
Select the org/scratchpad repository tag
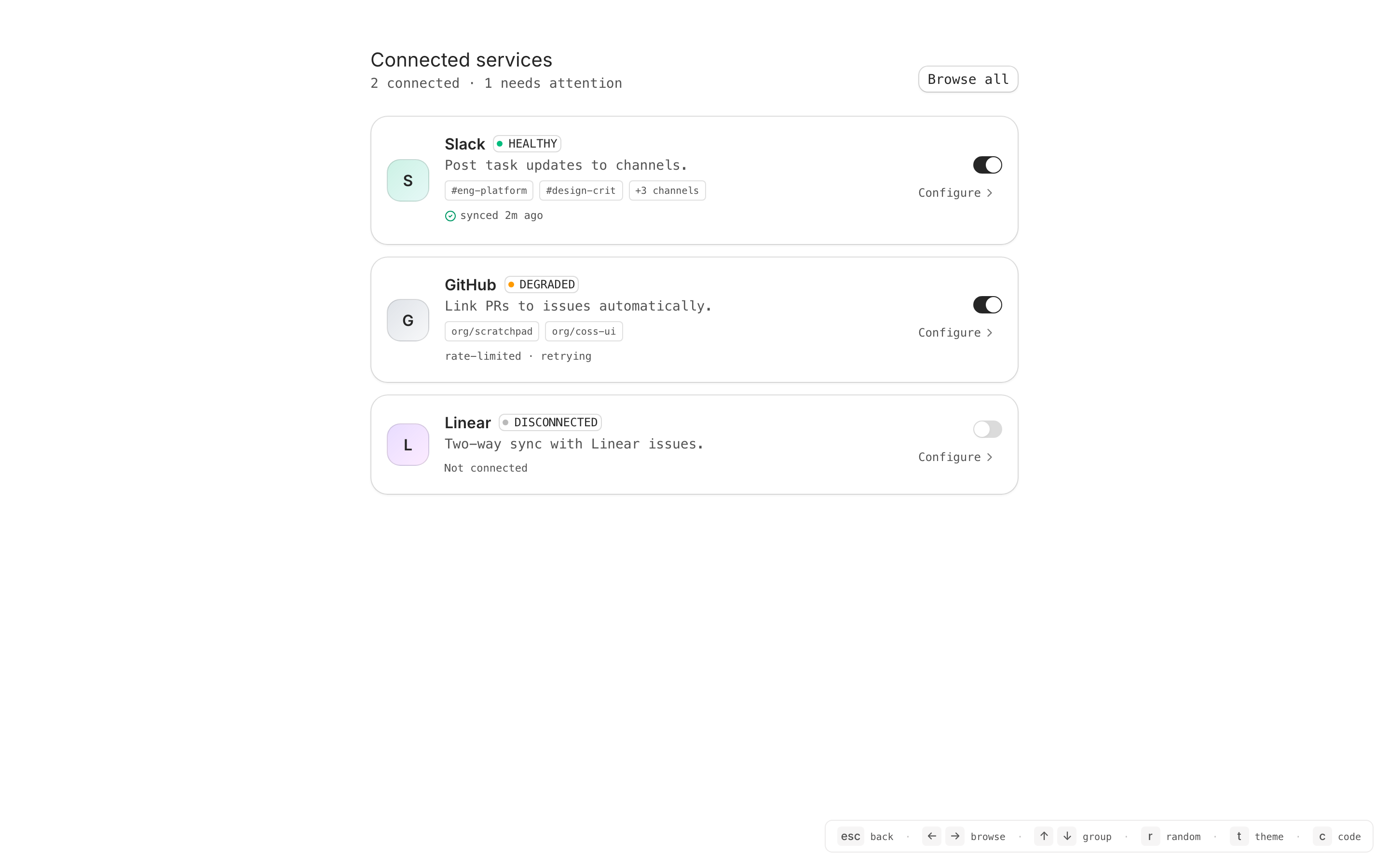491,331
